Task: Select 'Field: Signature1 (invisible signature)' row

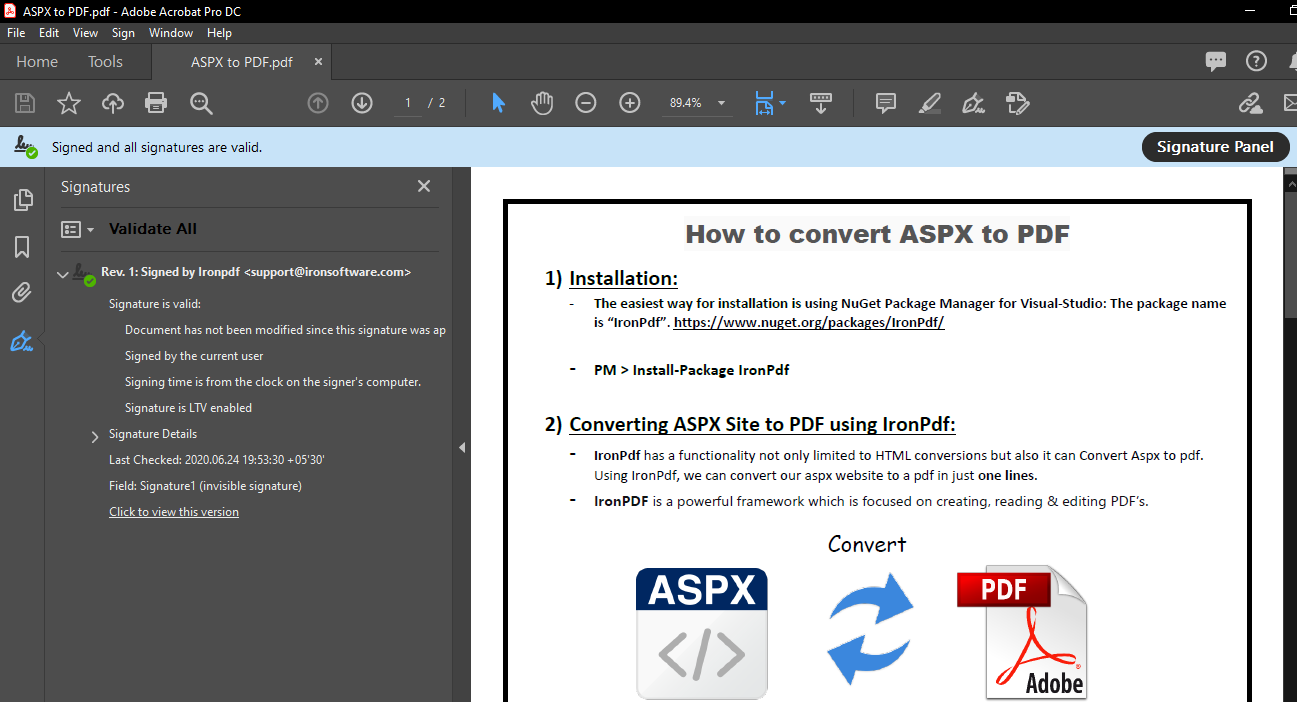Action: pyautogui.click(x=205, y=486)
